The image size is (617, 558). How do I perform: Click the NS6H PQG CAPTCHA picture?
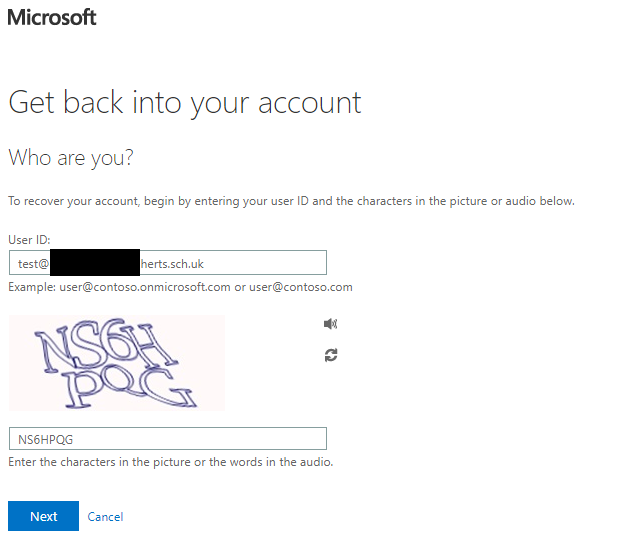117,362
